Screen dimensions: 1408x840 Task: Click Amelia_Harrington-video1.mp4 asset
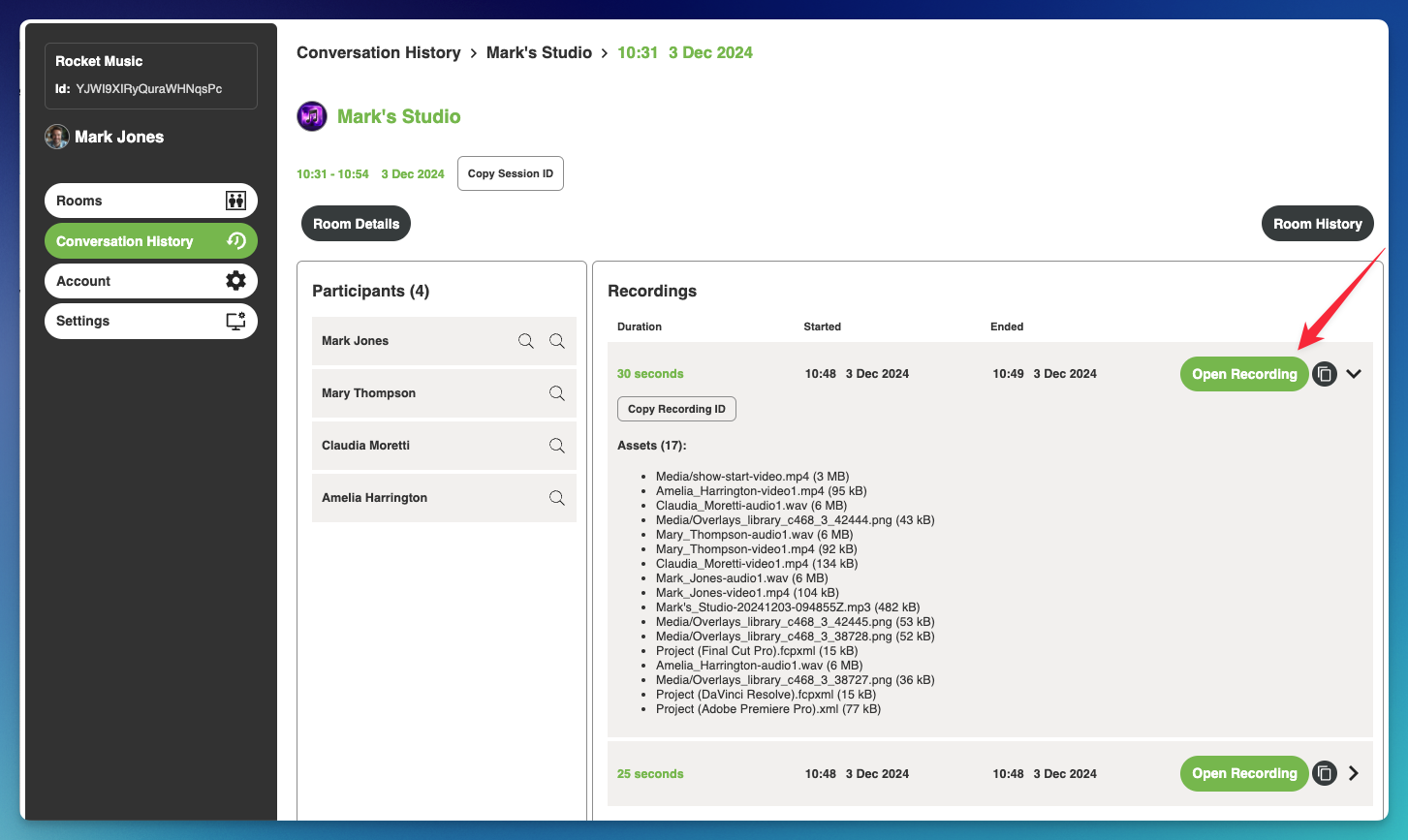tap(762, 491)
